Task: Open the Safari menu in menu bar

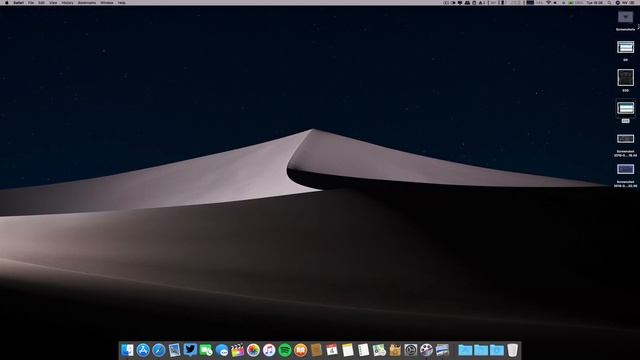Action: pos(18,2)
